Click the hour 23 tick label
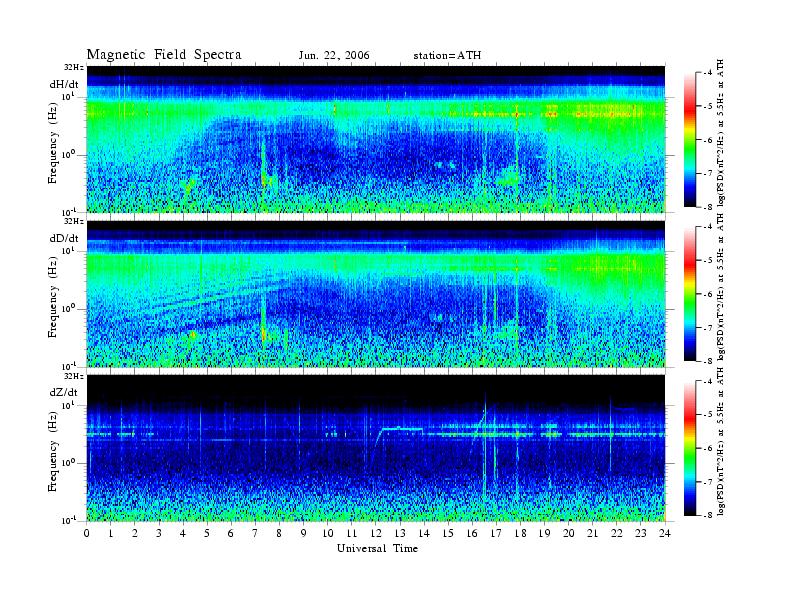The height and width of the screenshot is (612, 792). pos(640,534)
